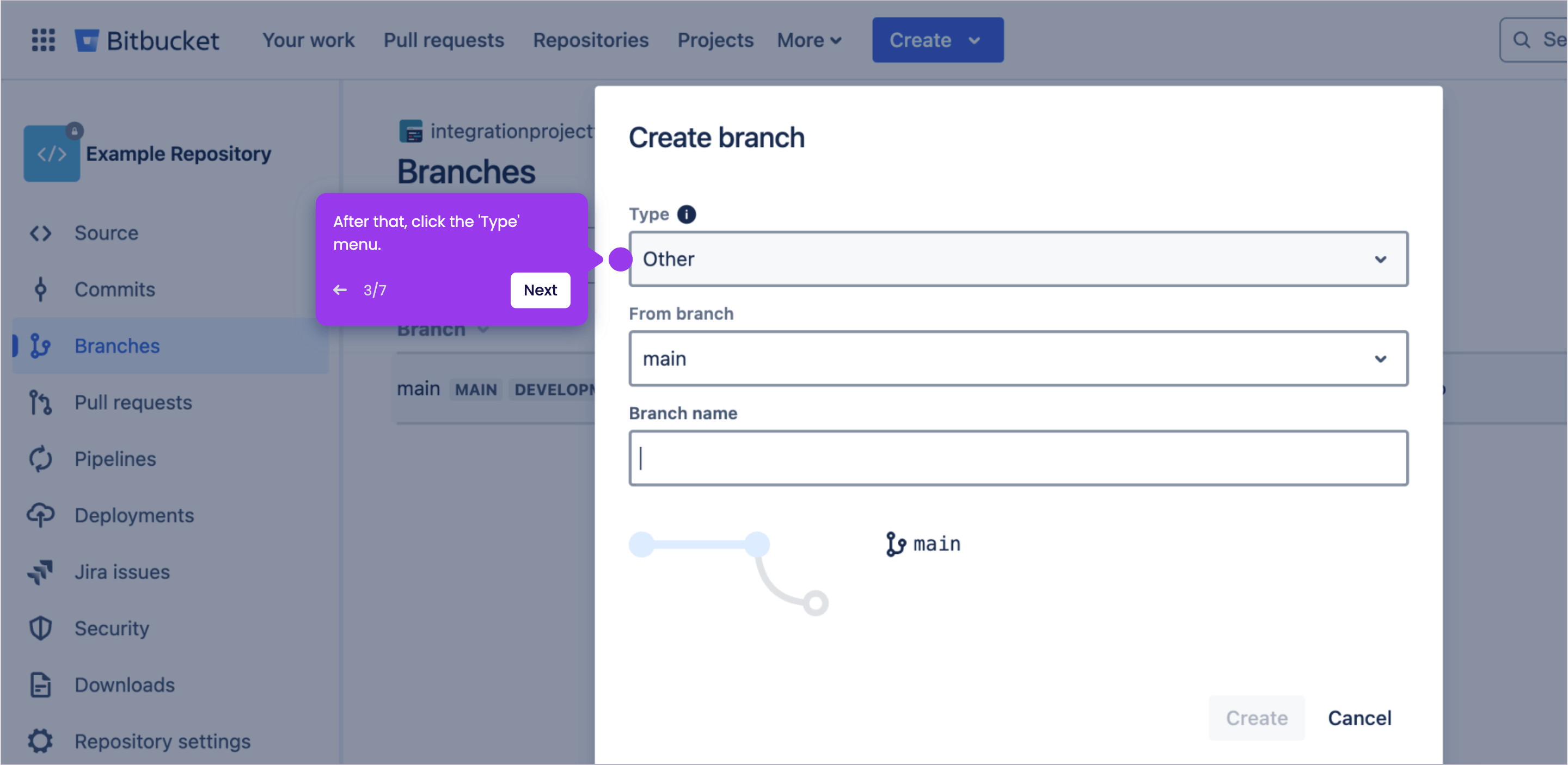This screenshot has height=765, width=1568.
Task: Open the Type dropdown showing Other
Action: pos(1018,259)
